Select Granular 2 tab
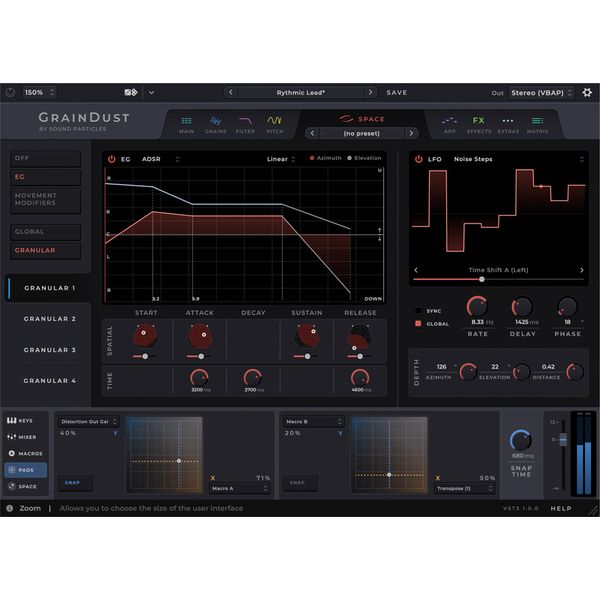 click(x=49, y=319)
